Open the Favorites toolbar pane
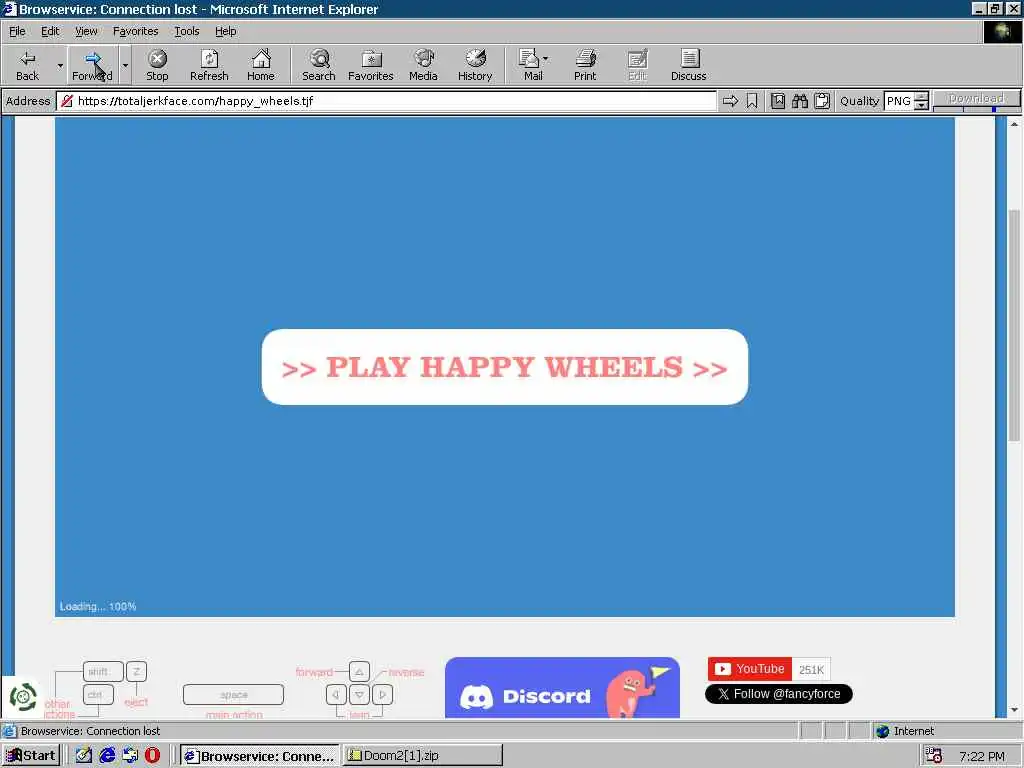Image resolution: width=1024 pixels, height=768 pixels. [371, 65]
